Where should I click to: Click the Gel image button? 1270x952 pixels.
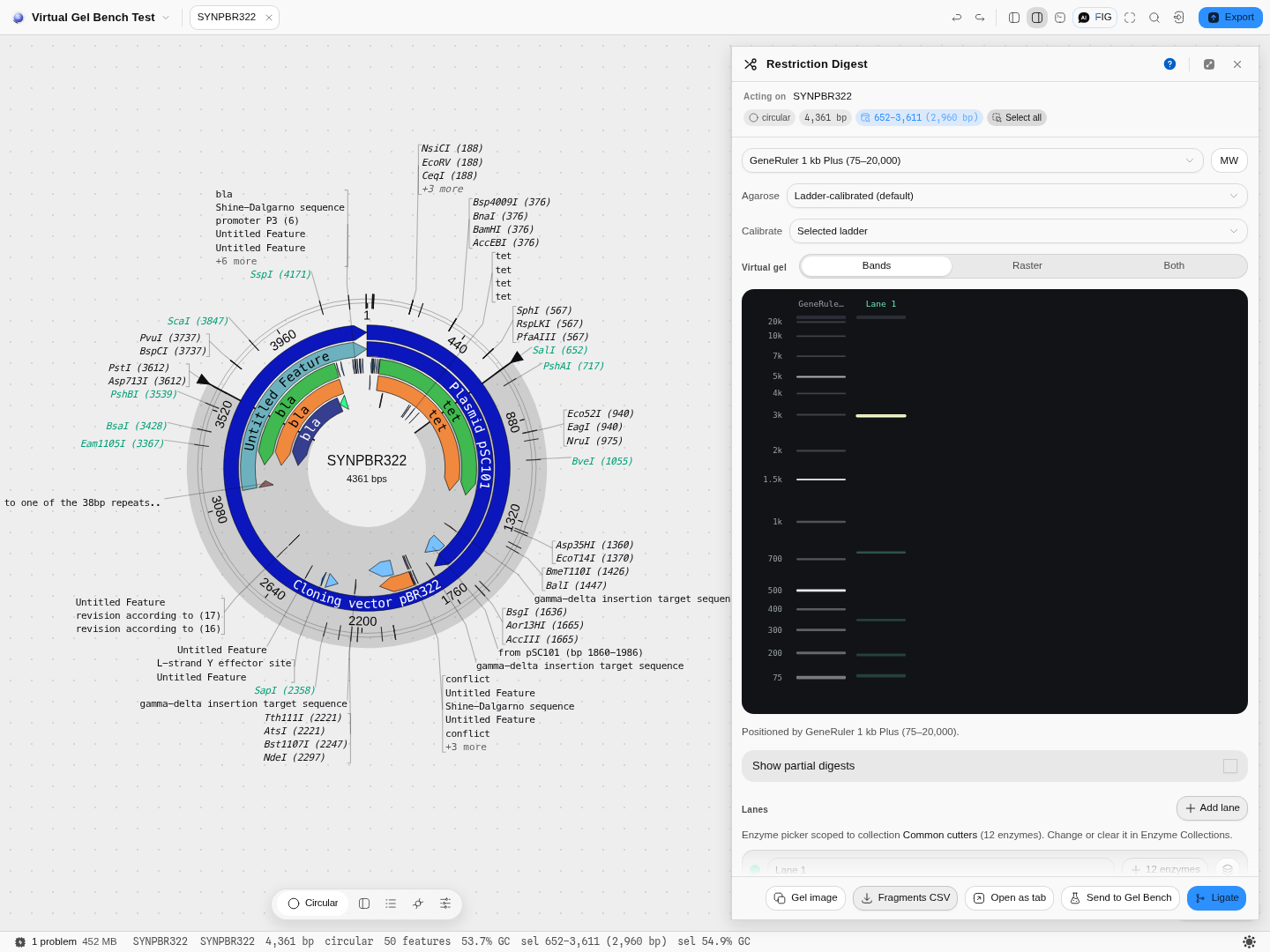click(x=806, y=898)
